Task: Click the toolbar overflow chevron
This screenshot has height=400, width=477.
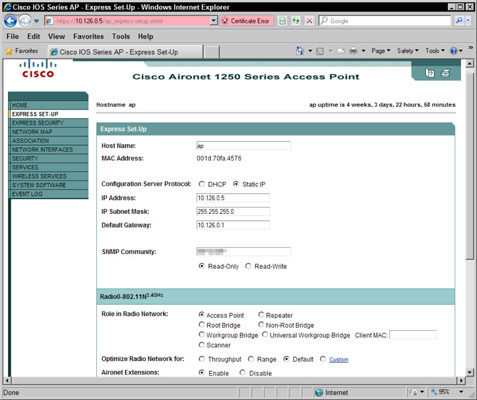Action: [x=471, y=48]
